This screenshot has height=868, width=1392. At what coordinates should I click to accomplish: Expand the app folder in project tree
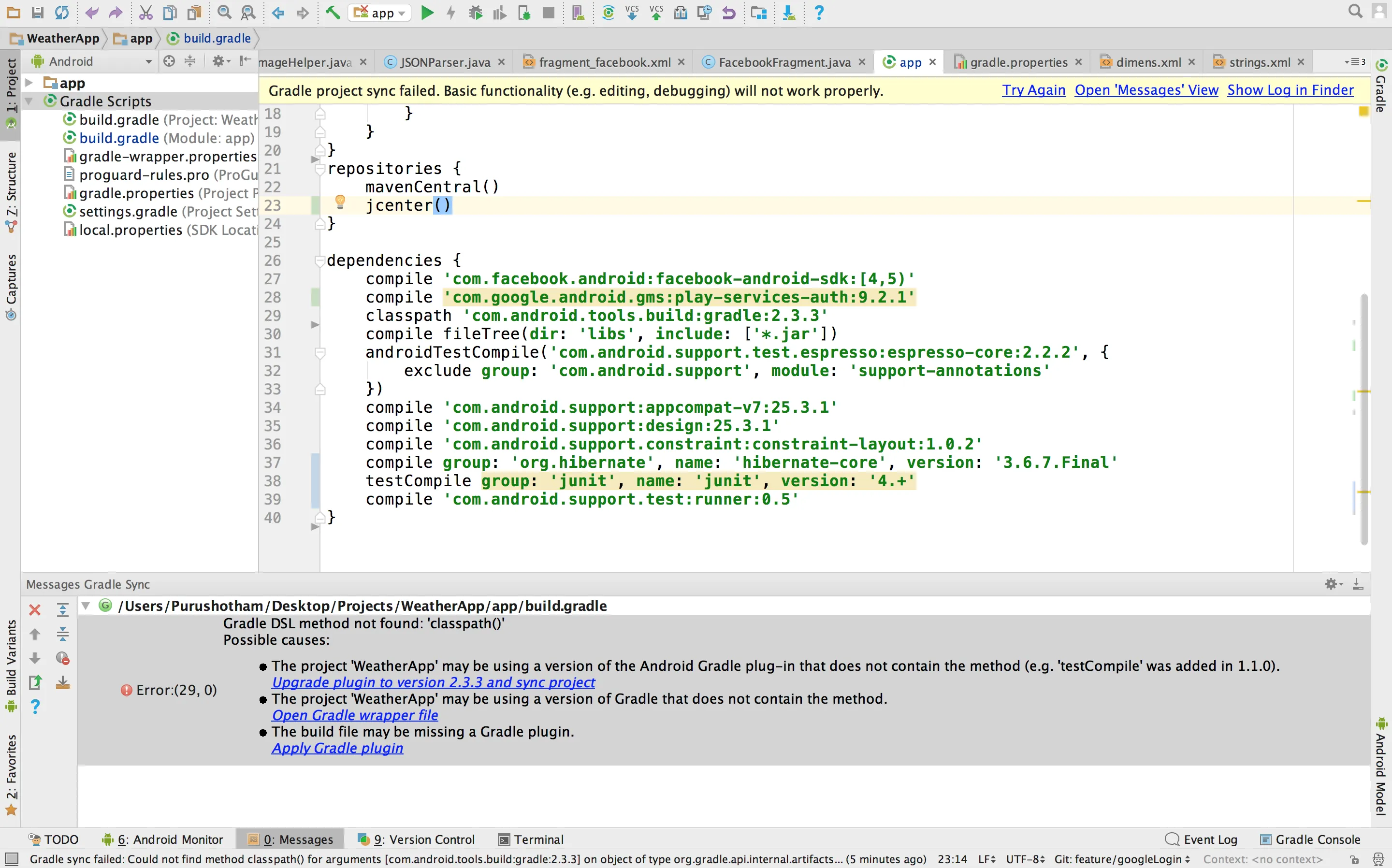tap(29, 83)
